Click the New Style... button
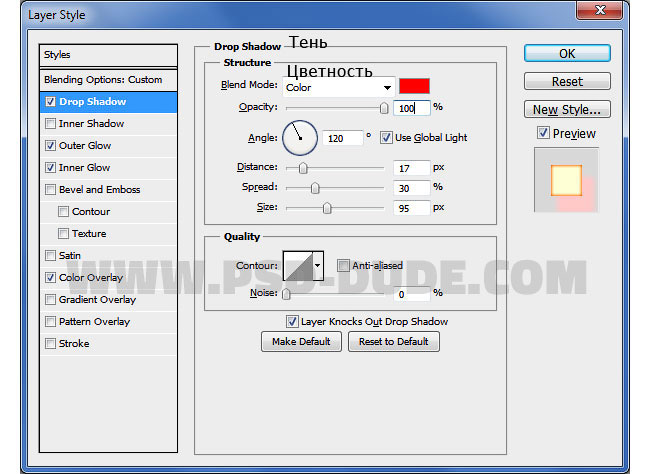This screenshot has width=650, height=474. 567,109
